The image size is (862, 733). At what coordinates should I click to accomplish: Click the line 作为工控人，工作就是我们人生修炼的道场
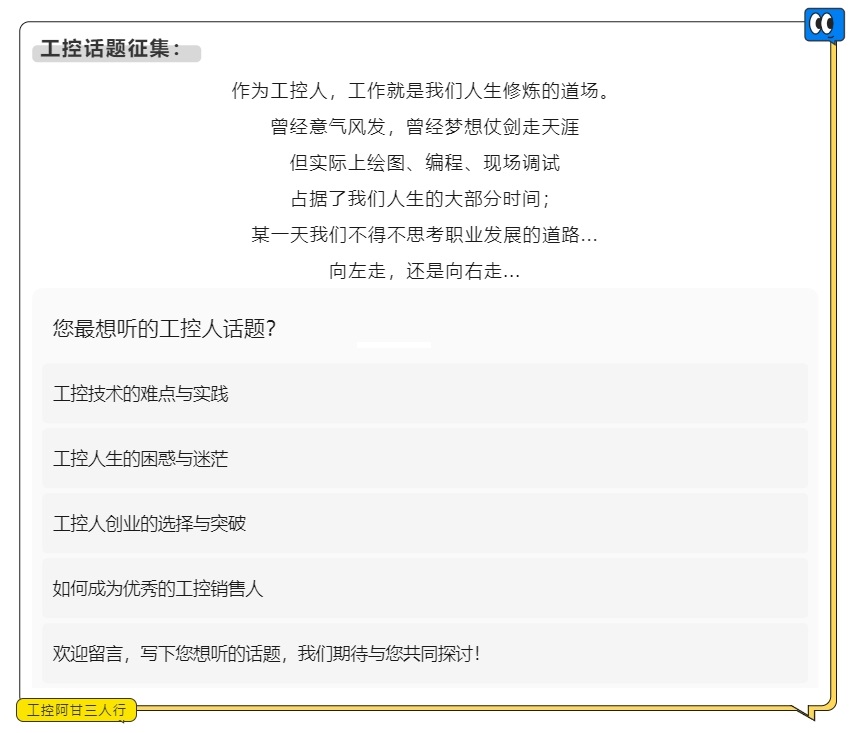[421, 91]
